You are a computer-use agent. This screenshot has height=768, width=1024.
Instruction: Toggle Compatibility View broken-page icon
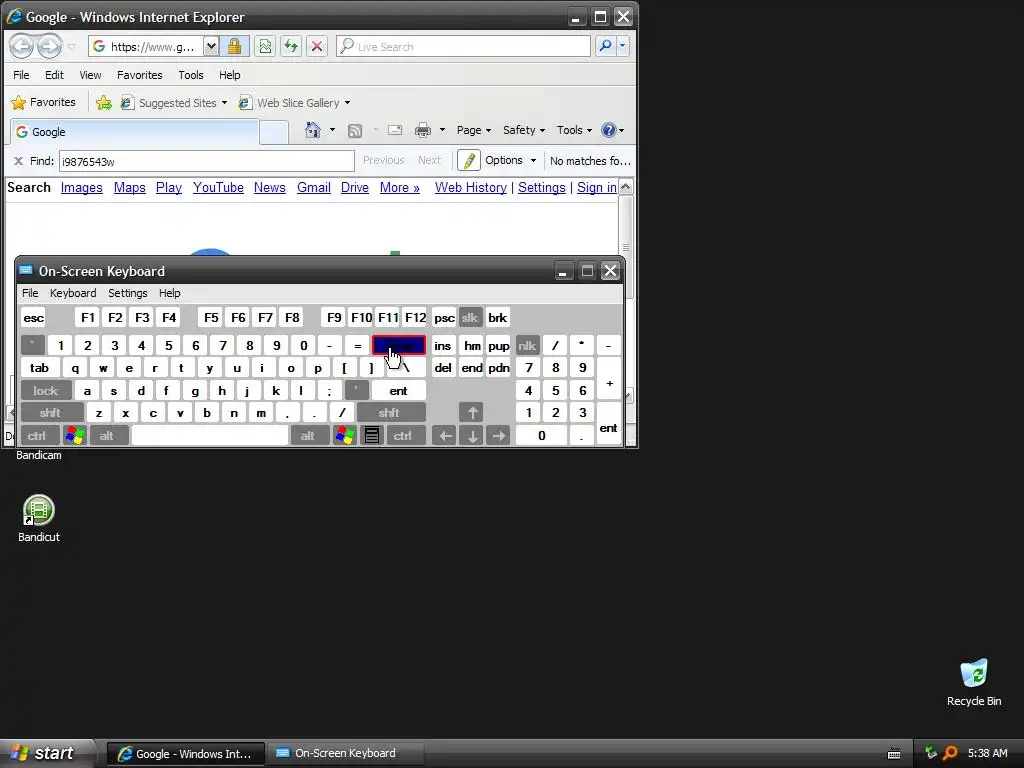point(264,46)
